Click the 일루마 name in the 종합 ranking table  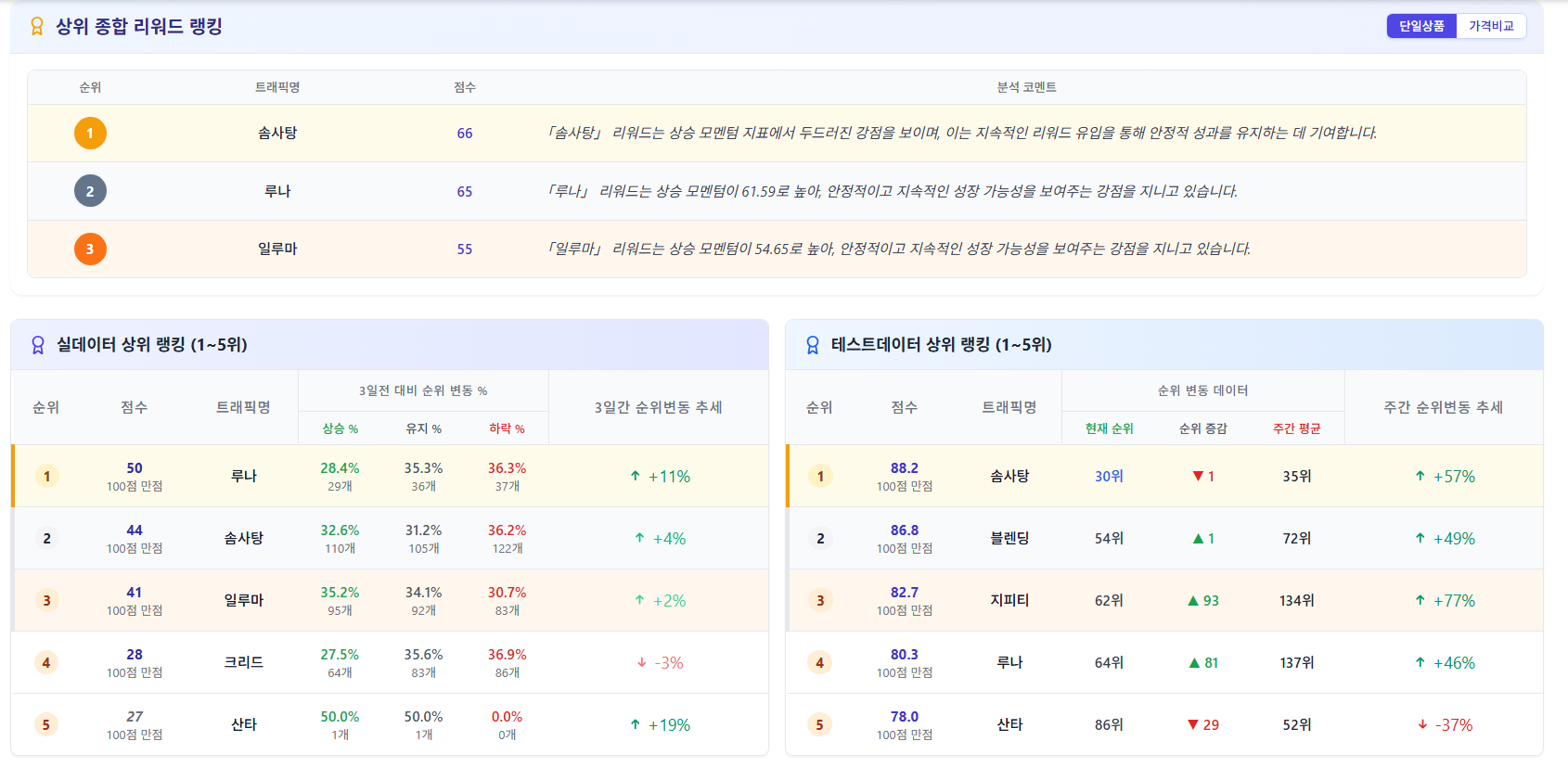(x=277, y=249)
